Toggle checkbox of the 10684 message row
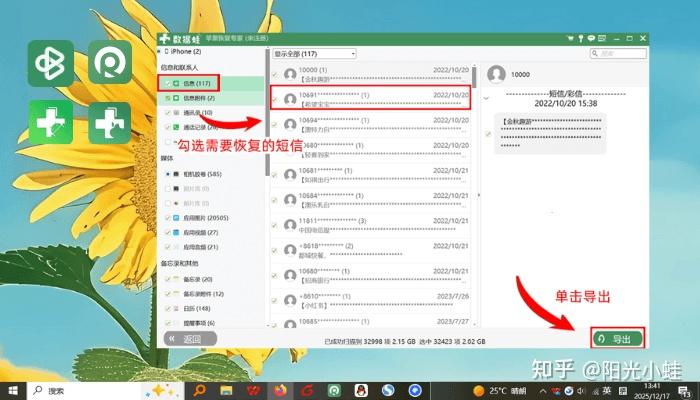700x400 pixels. (275, 200)
